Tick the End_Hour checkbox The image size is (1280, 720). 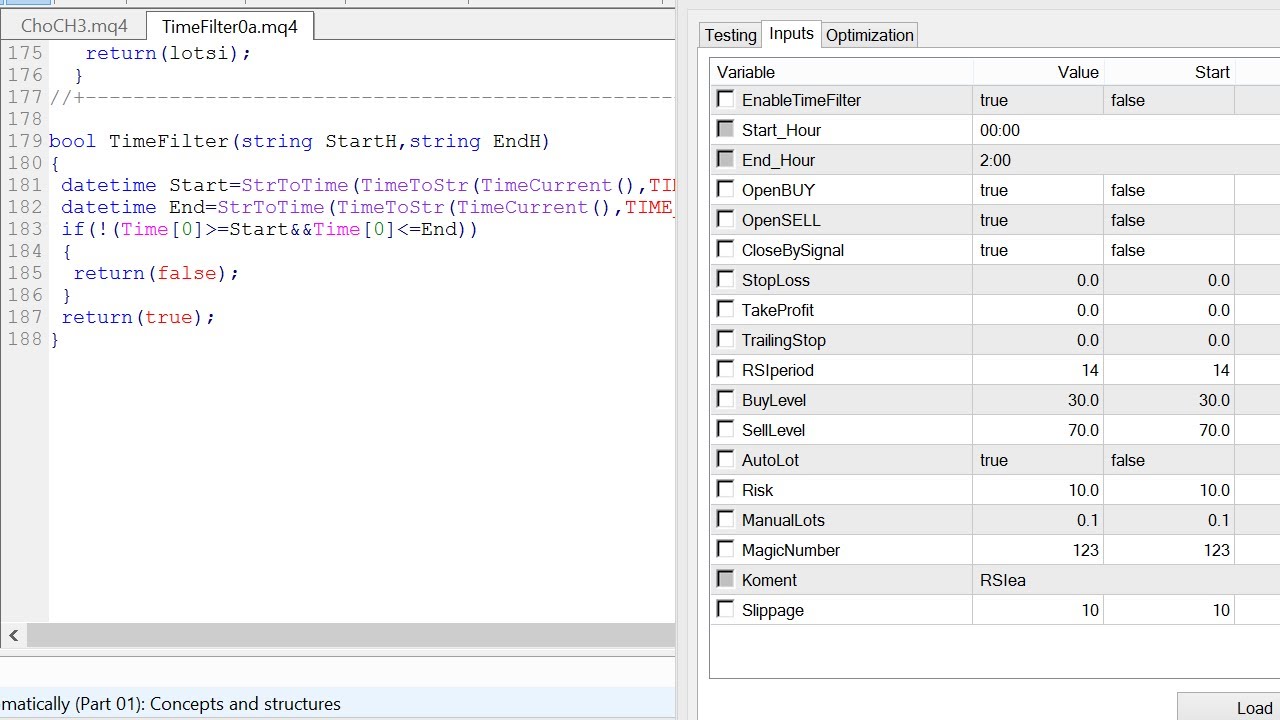click(x=726, y=159)
